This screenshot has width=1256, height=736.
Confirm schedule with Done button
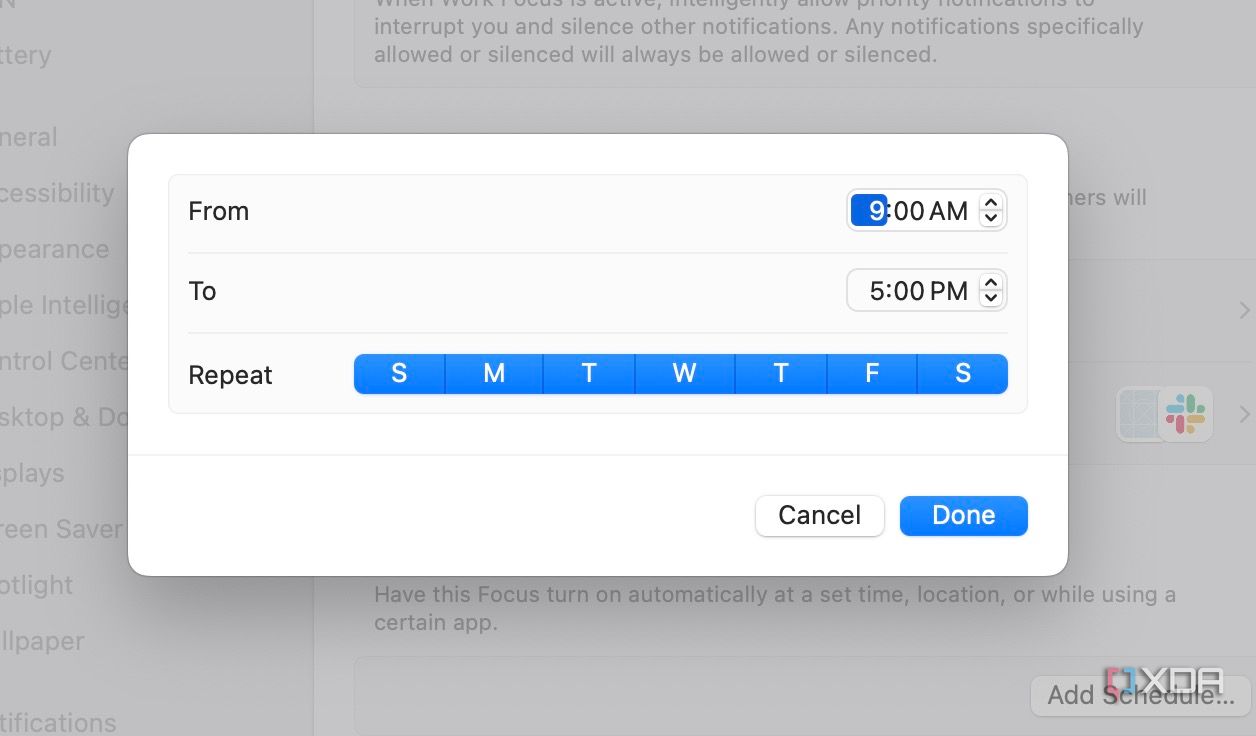(964, 515)
